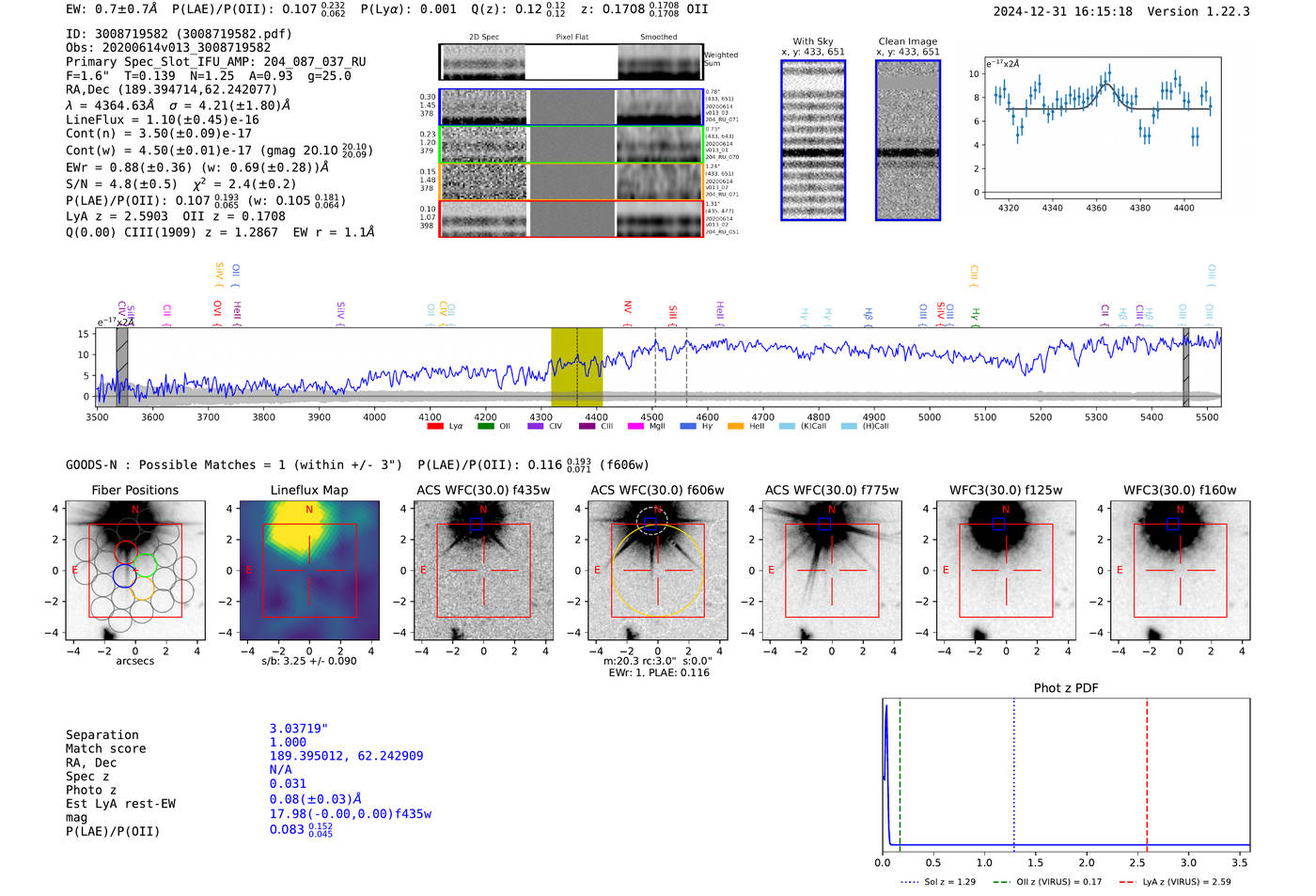This screenshot has height=896, width=1316.
Task: Click the separation value 3.03719"
Action: pos(299,729)
